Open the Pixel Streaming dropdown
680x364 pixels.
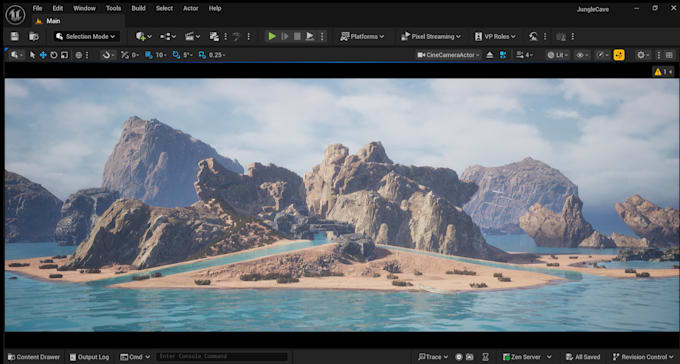tap(430, 36)
